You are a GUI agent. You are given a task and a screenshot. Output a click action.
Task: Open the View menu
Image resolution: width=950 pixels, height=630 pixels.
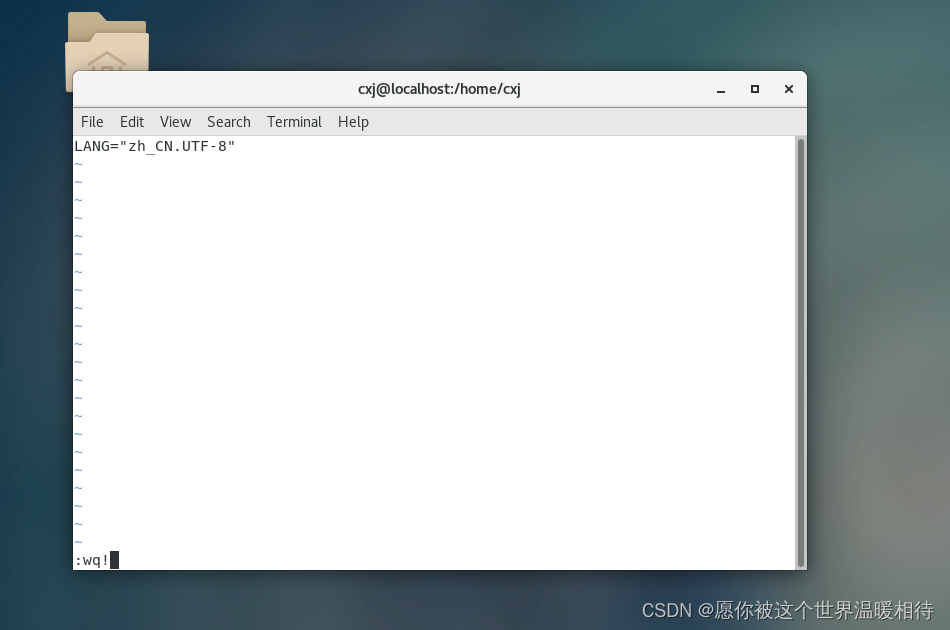(175, 122)
